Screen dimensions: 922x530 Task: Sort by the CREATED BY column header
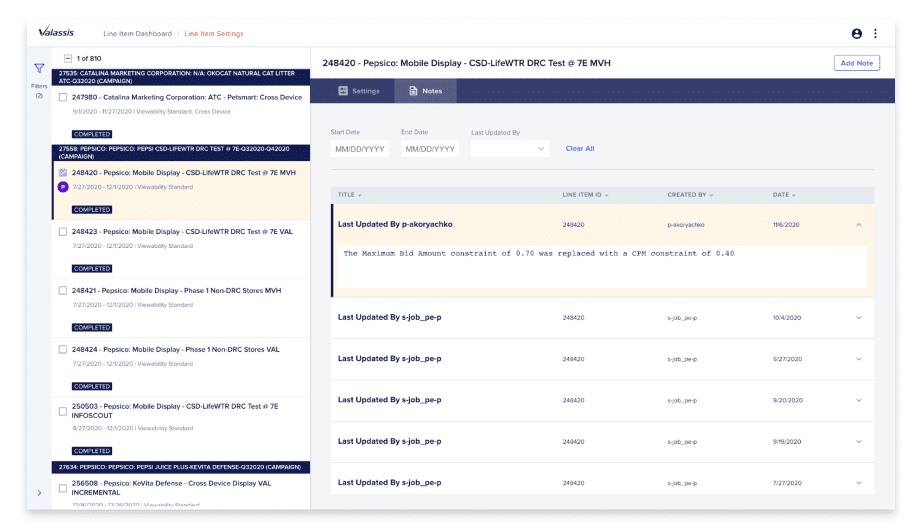(x=690, y=195)
